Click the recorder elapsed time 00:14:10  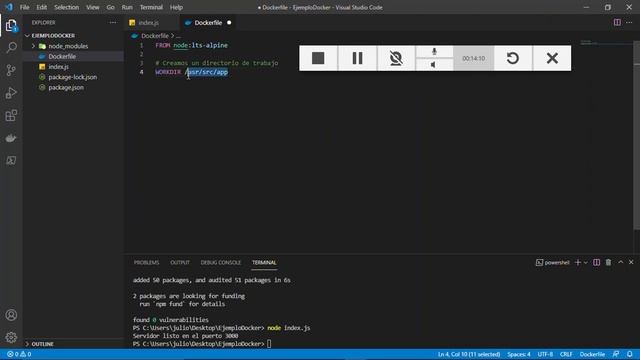tap(473, 58)
